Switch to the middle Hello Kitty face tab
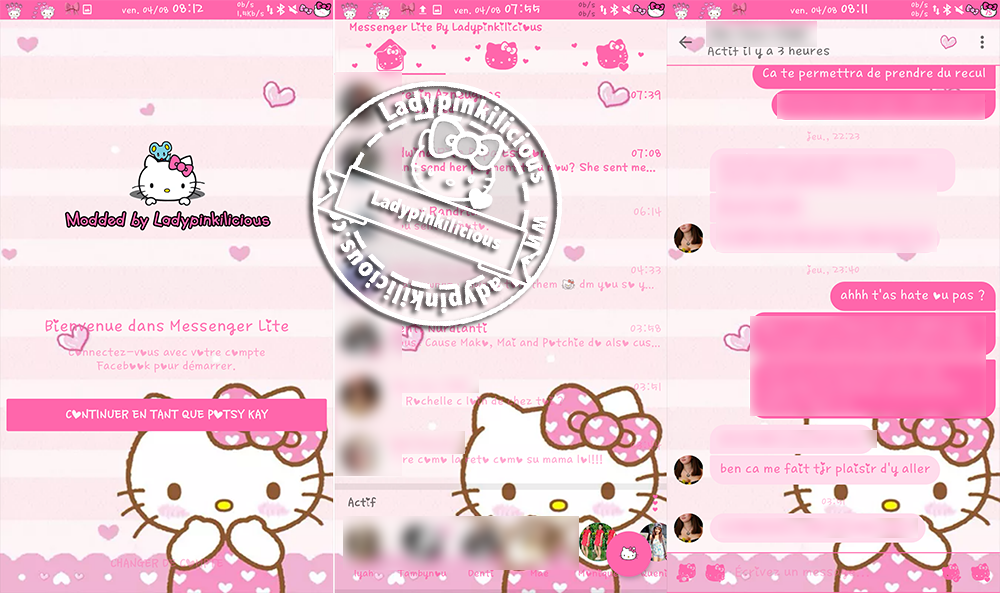 501,55
